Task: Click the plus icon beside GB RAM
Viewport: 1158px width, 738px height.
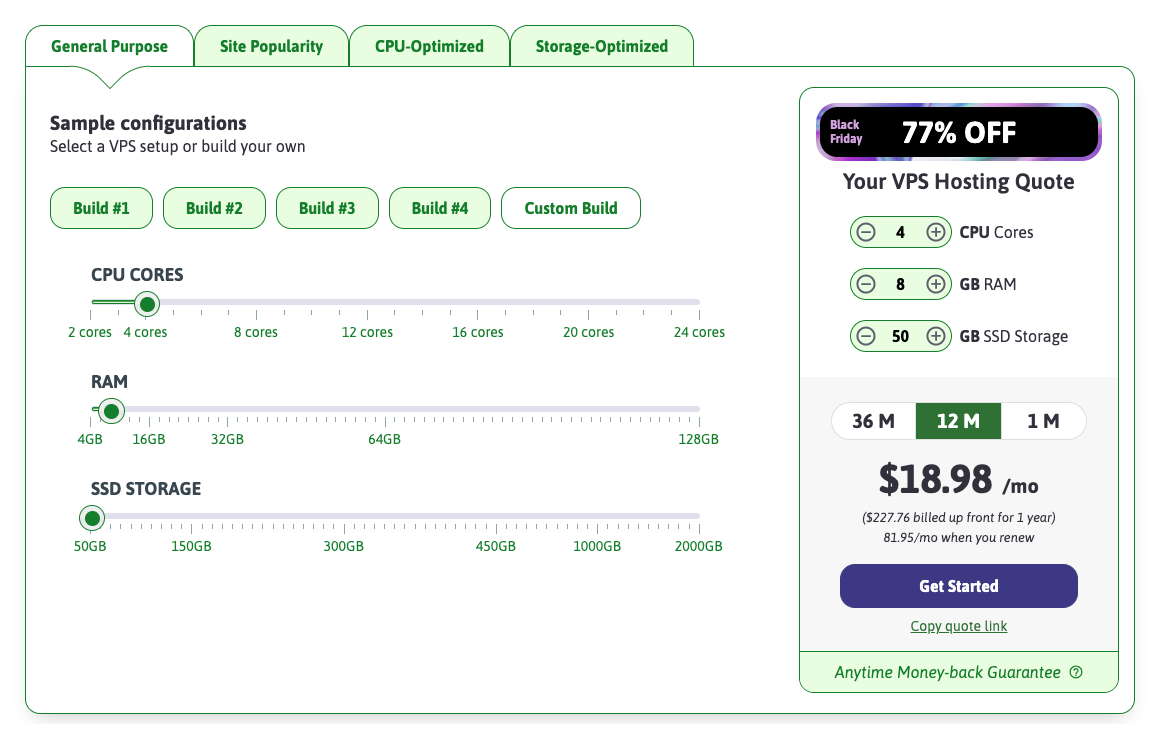Action: (x=935, y=283)
